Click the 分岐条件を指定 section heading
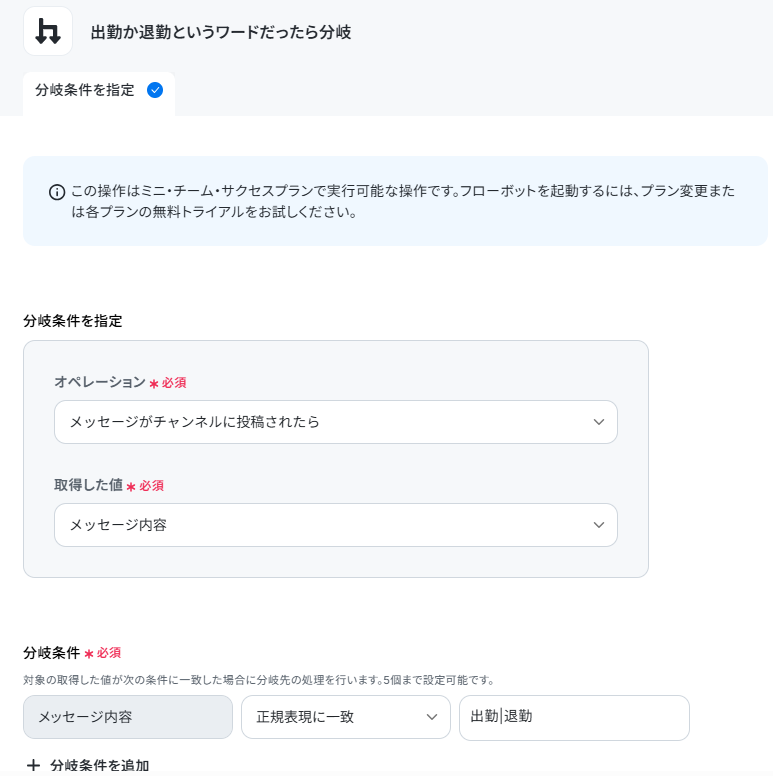773x776 pixels. pyautogui.click(x=73, y=321)
